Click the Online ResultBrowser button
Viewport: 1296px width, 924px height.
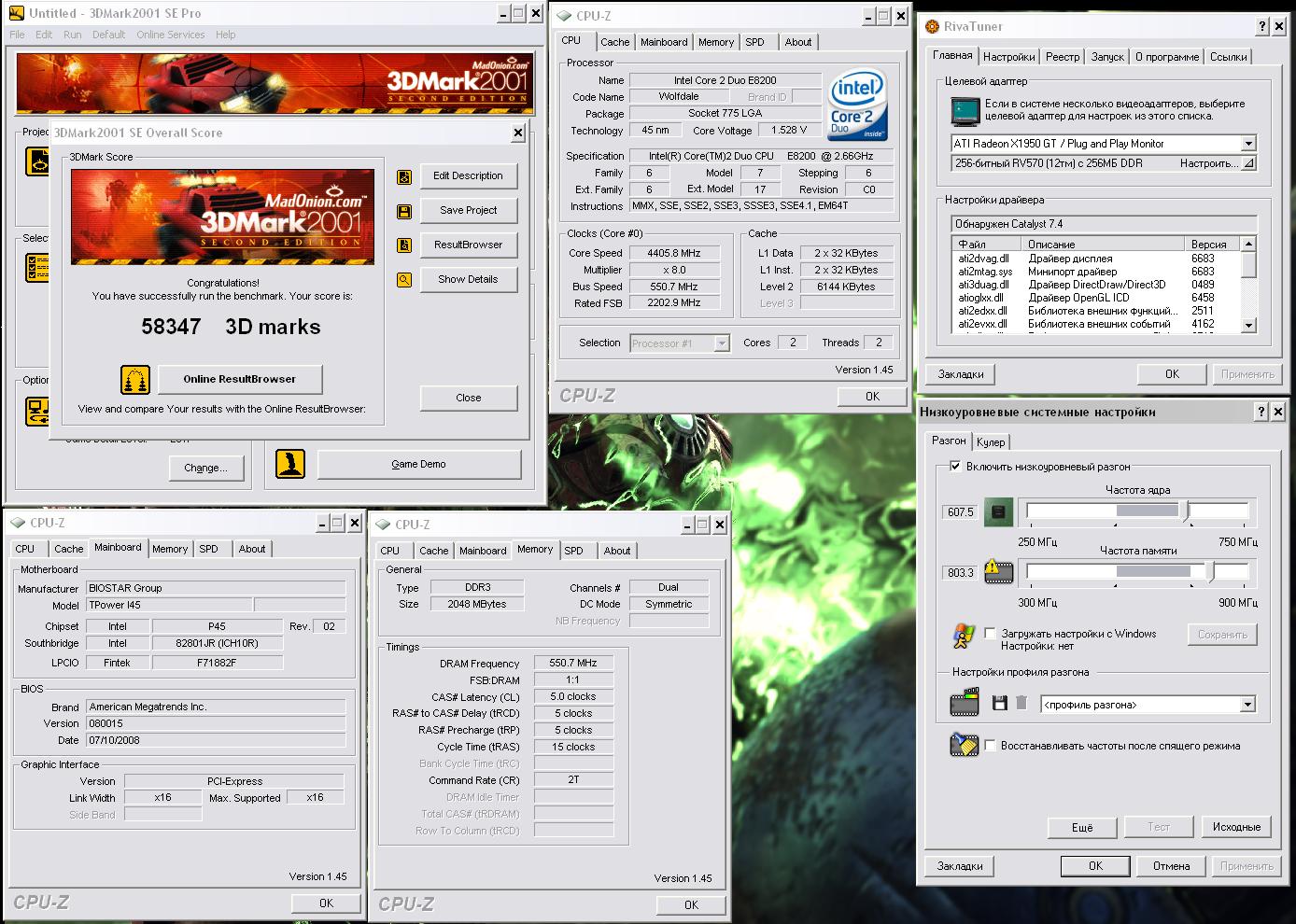239,379
